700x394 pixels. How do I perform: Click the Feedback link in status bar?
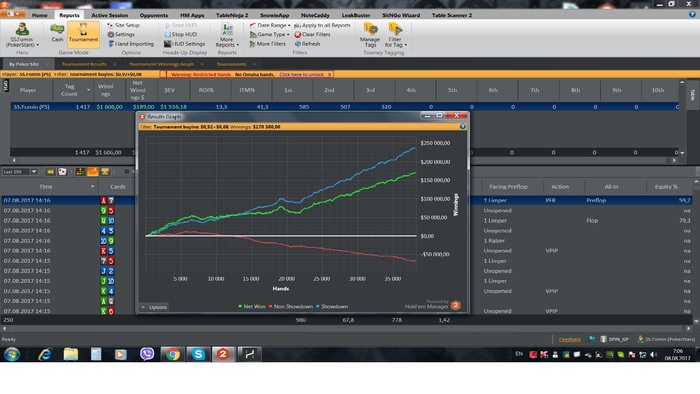[x=570, y=339]
